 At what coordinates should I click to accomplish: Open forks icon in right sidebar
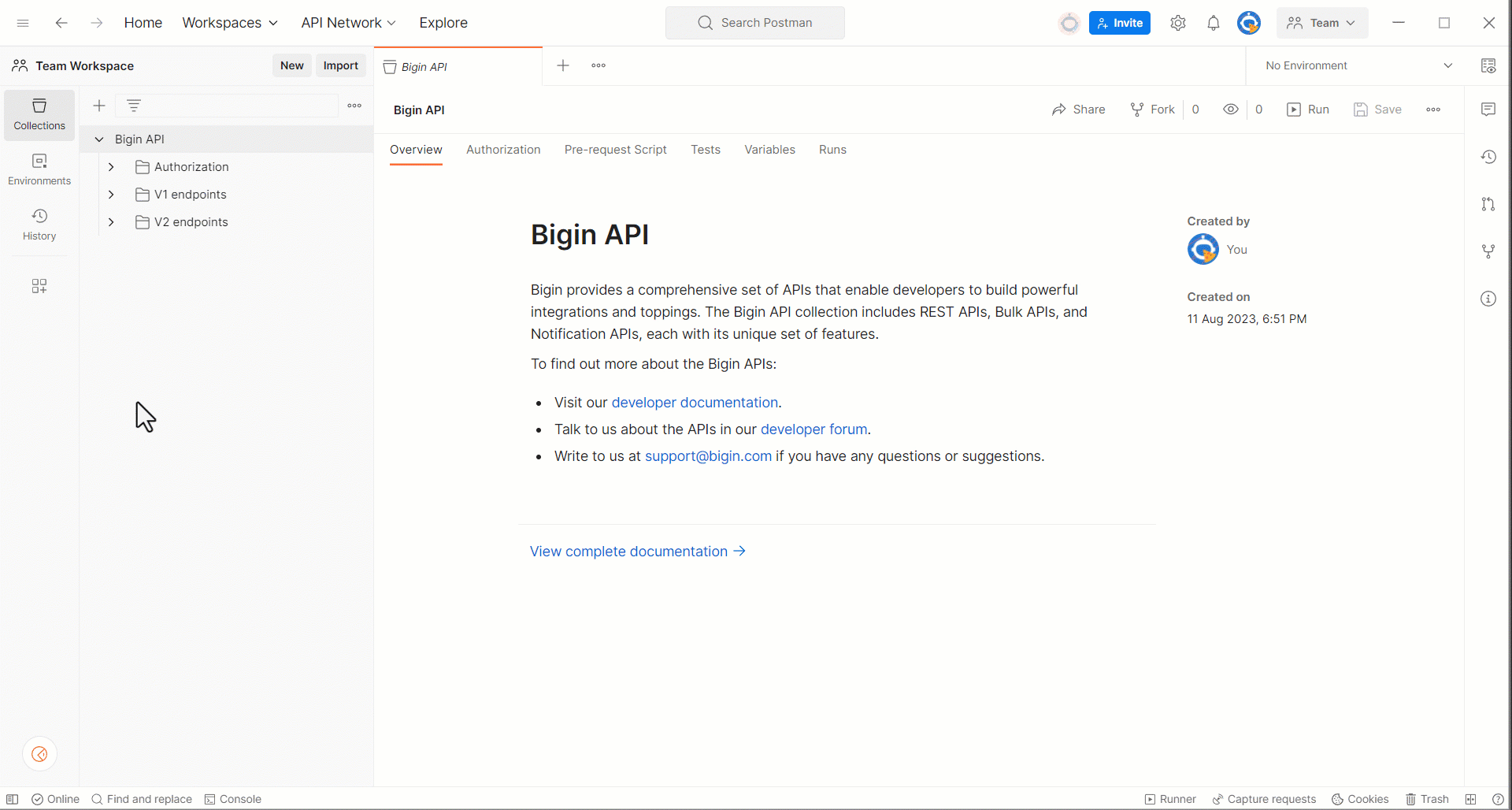[x=1488, y=251]
